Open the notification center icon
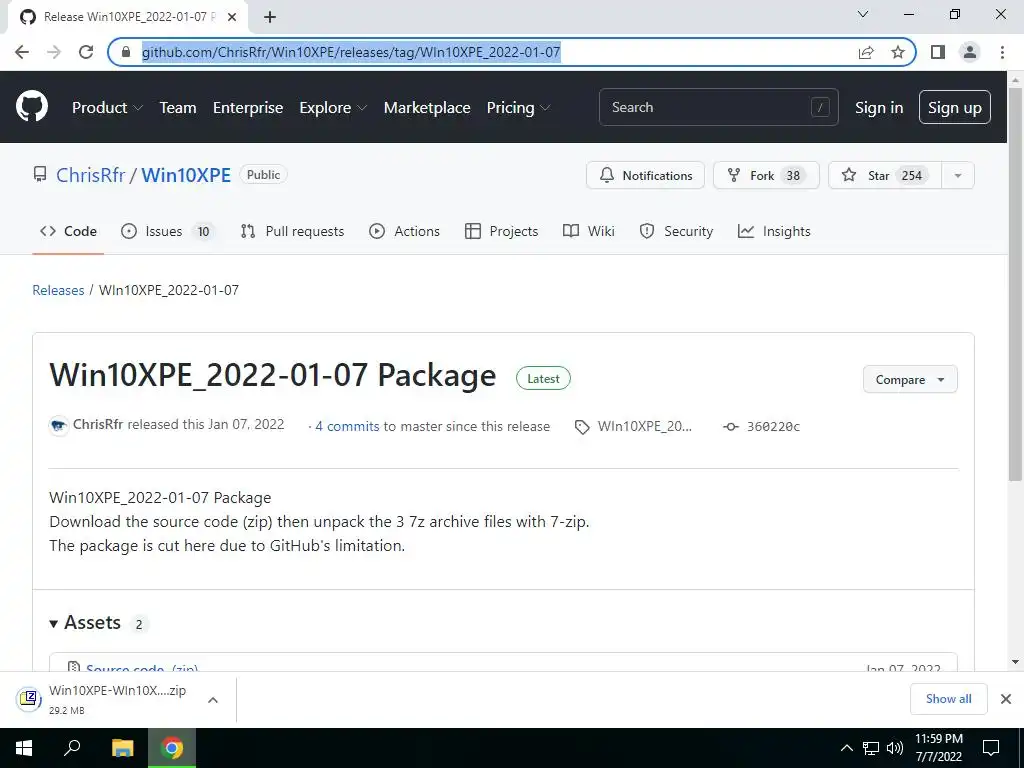Viewport: 1024px width, 768px height. point(991,748)
